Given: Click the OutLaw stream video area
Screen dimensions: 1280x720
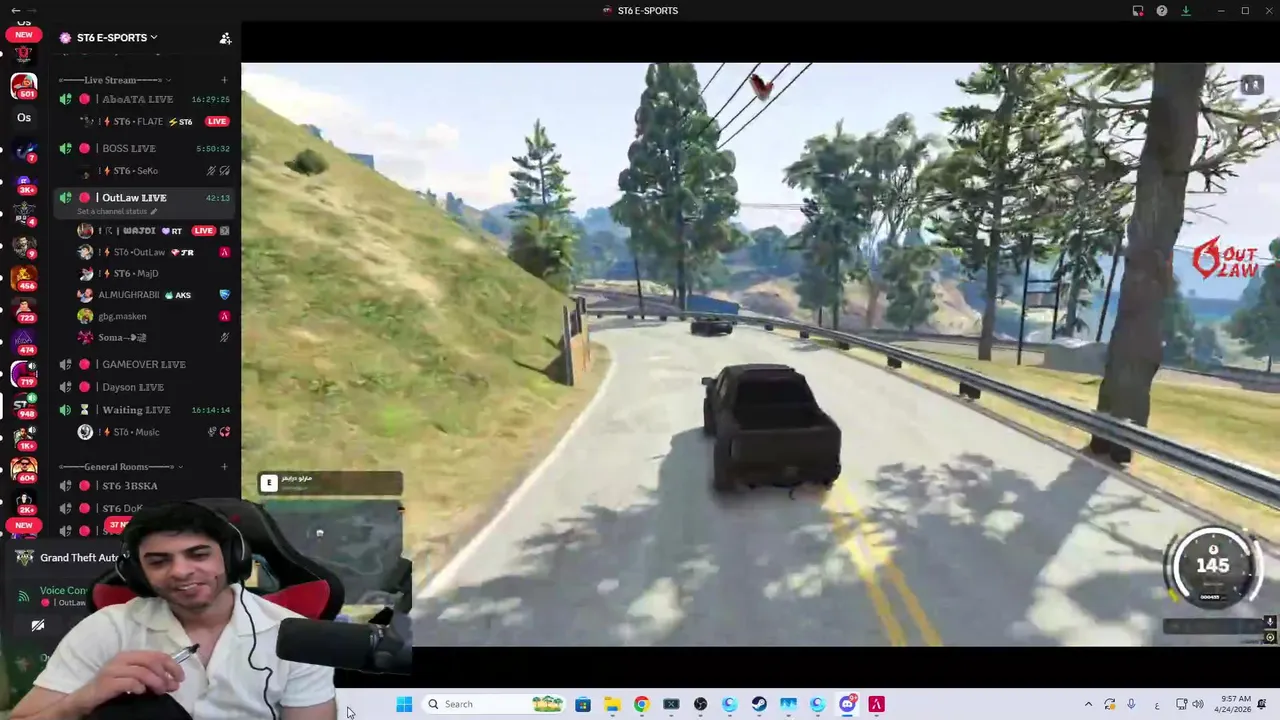Looking at the screenshot, I should point(760,354).
